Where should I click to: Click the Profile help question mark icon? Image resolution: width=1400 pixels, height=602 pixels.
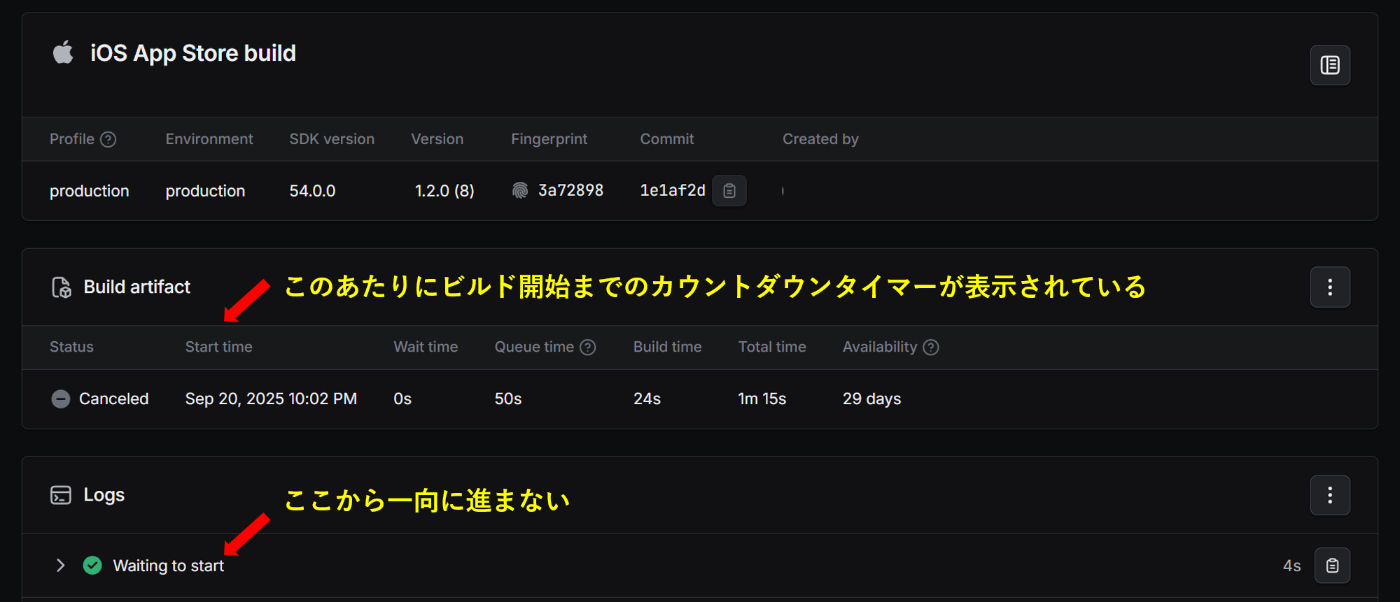pos(108,139)
